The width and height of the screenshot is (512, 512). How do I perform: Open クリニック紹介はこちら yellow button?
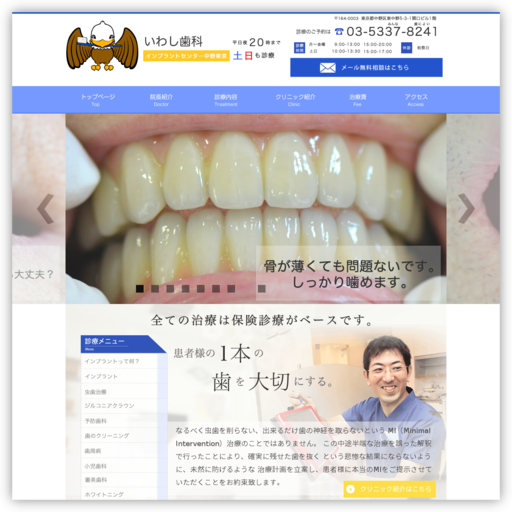point(390,489)
